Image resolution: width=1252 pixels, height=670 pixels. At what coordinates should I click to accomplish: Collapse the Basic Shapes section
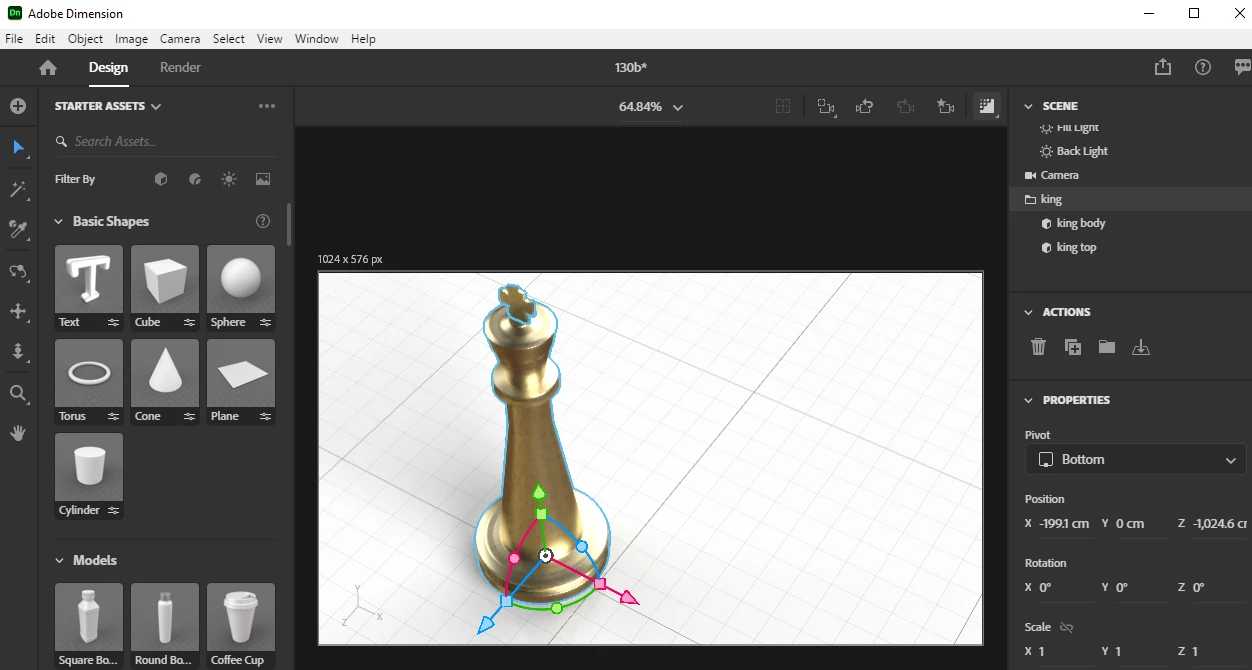click(59, 221)
